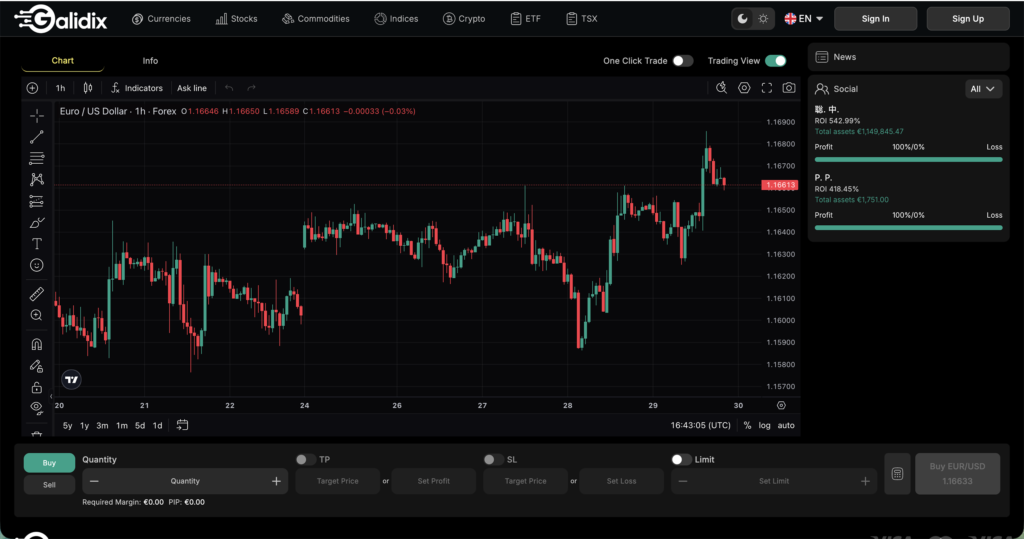Redo the last chart action

point(251,88)
